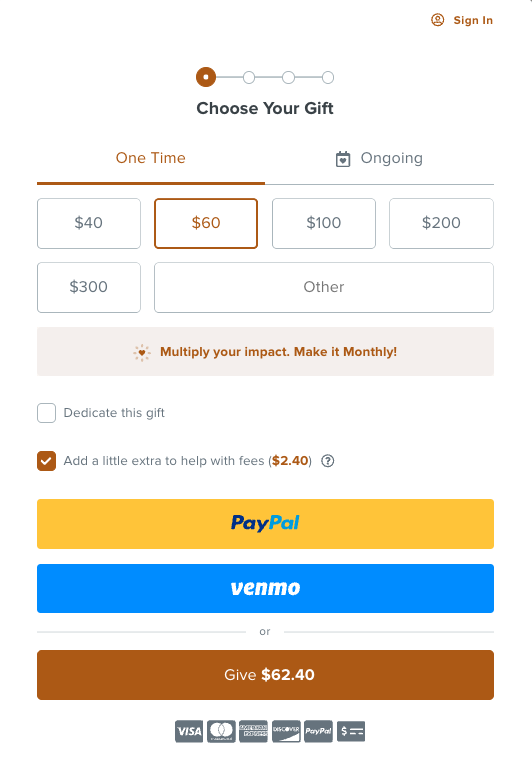The width and height of the screenshot is (532, 765).
Task: Choose the $300 gift amount
Action: tap(89, 287)
